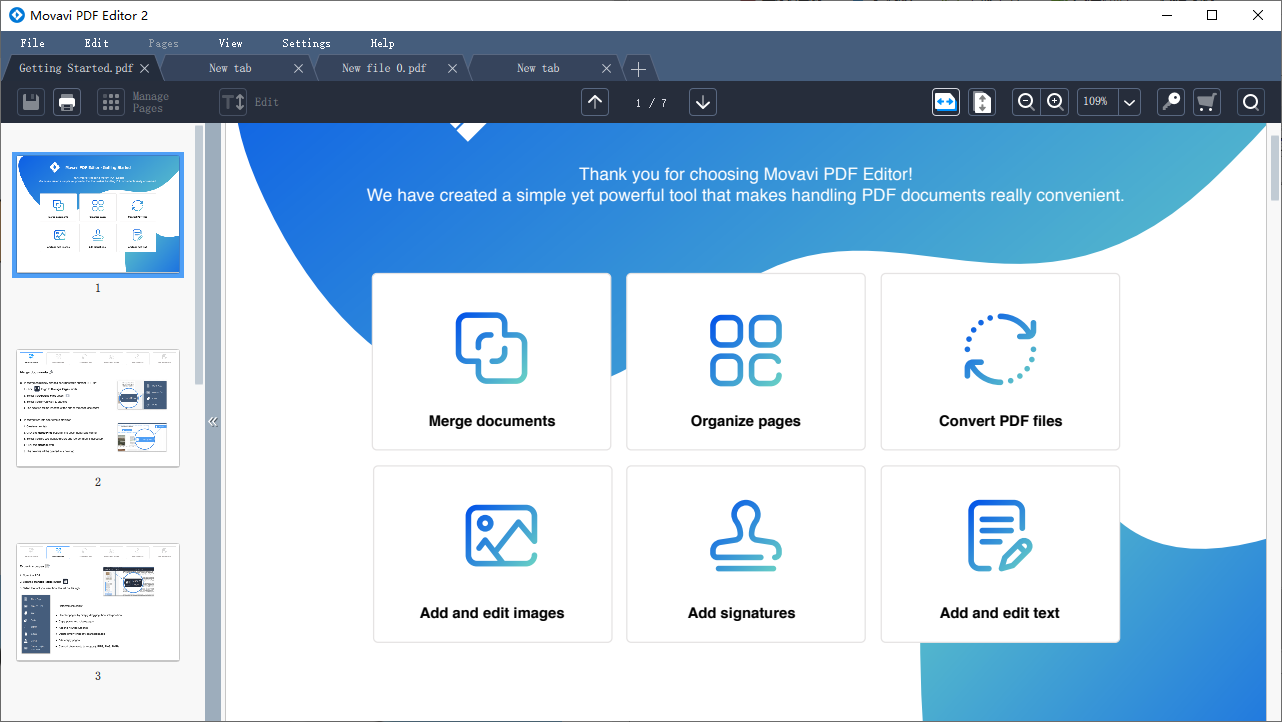1282x722 pixels.
Task: Close the New file 0.pdf tab
Action: [453, 68]
